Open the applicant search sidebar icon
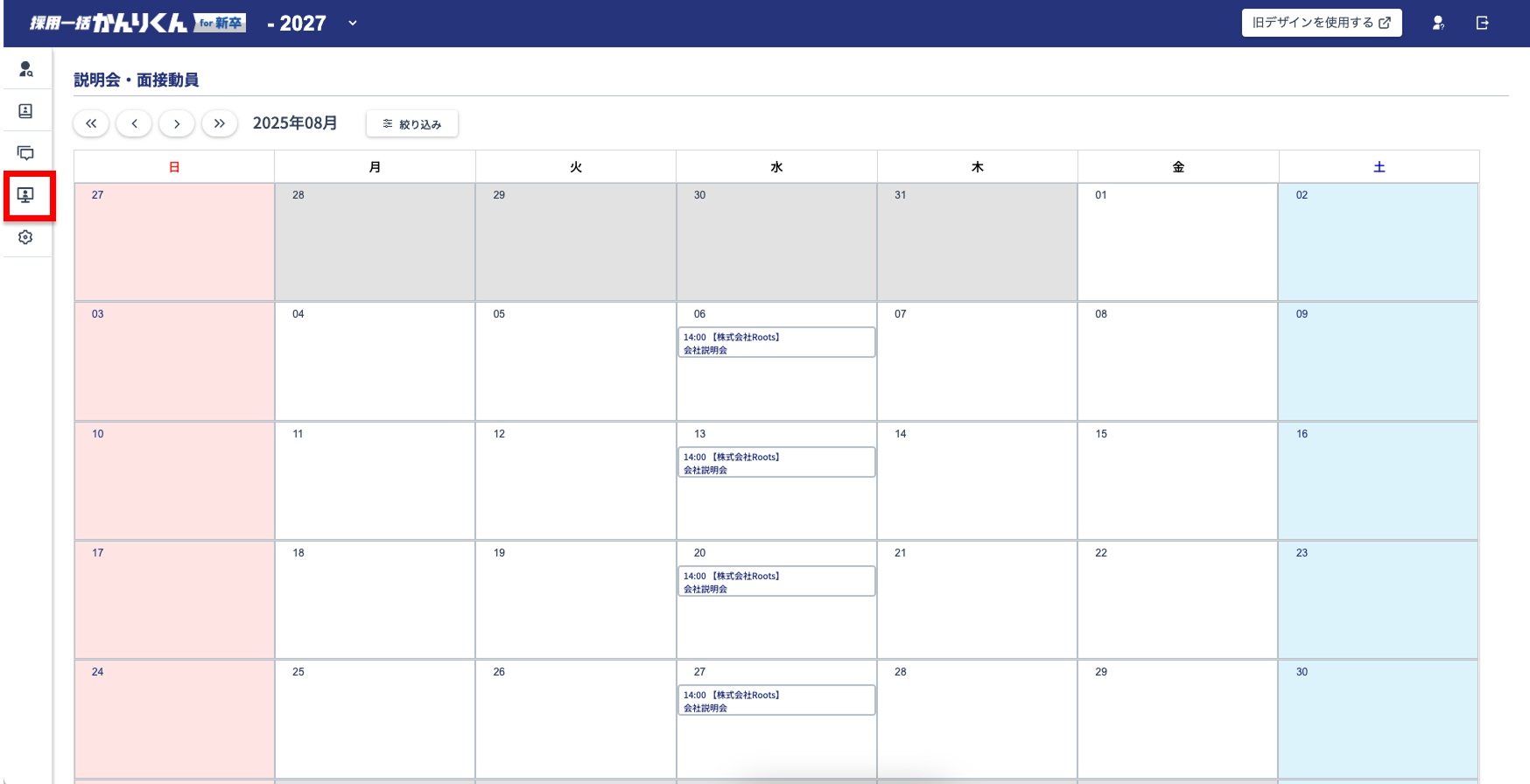Viewport: 1530px width, 784px height. tap(26, 69)
